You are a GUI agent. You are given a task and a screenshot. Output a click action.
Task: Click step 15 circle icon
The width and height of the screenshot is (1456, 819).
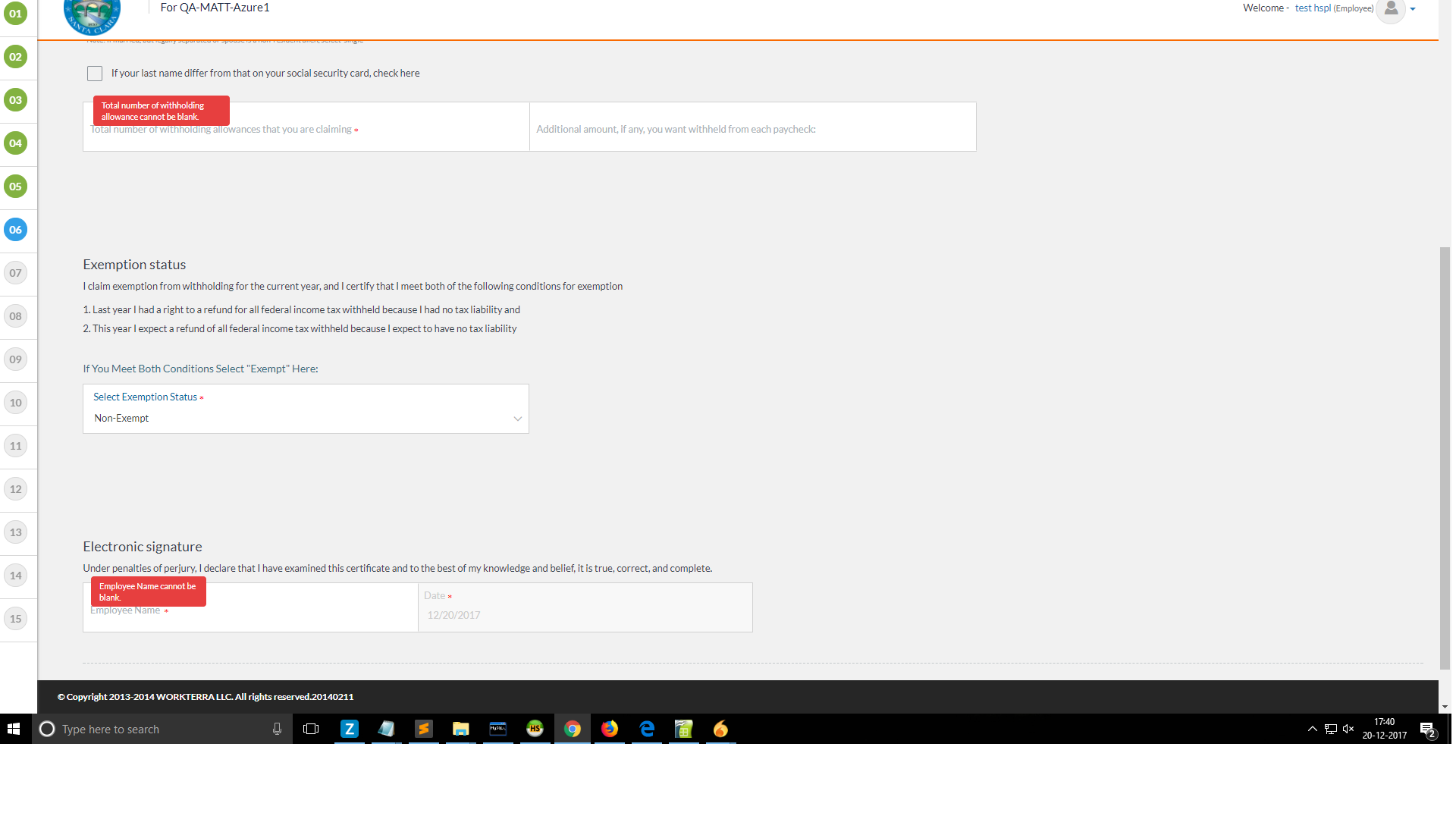pyautogui.click(x=15, y=619)
